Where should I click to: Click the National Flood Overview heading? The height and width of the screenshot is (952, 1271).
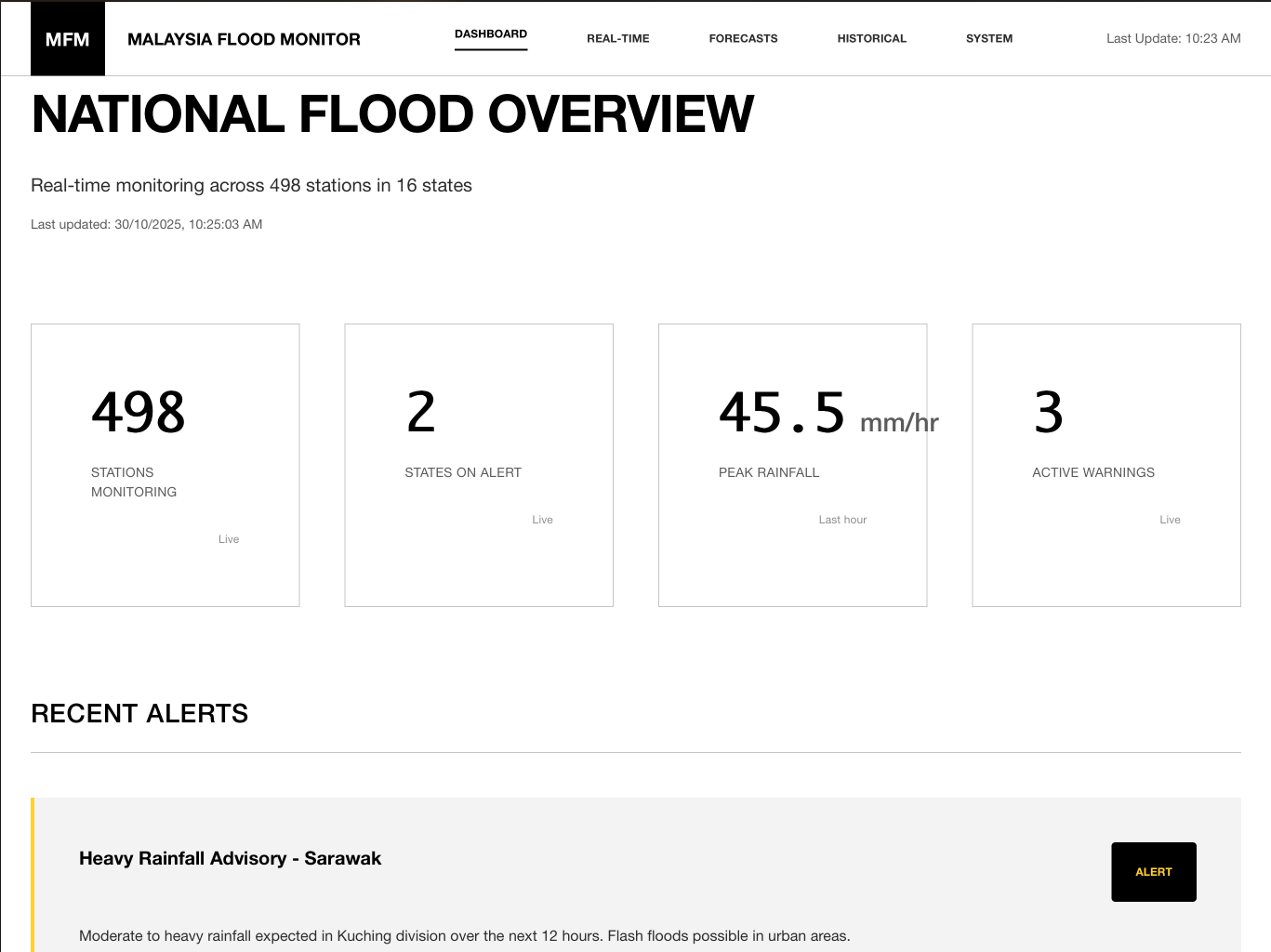392,114
